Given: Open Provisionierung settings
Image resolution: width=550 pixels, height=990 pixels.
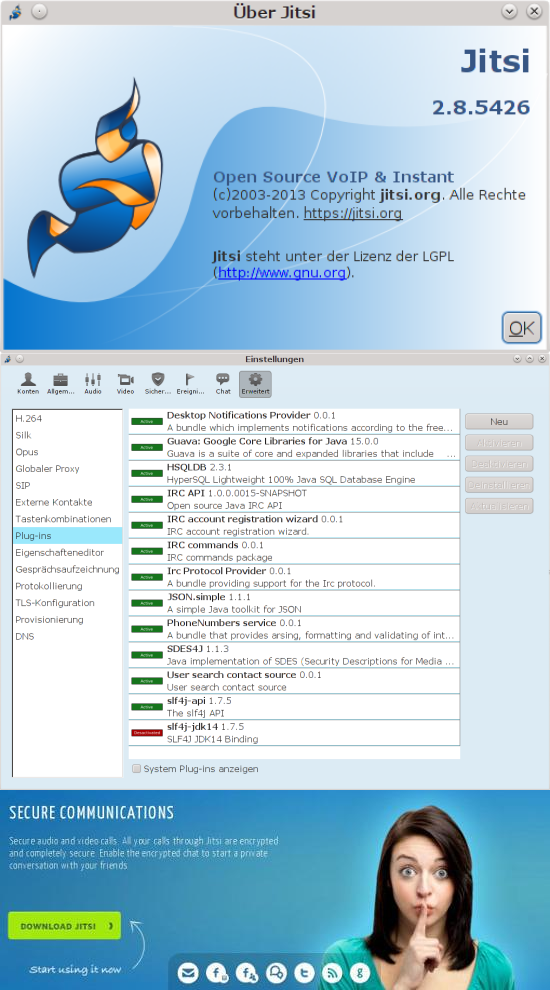Looking at the screenshot, I should pyautogui.click(x=67, y=619).
